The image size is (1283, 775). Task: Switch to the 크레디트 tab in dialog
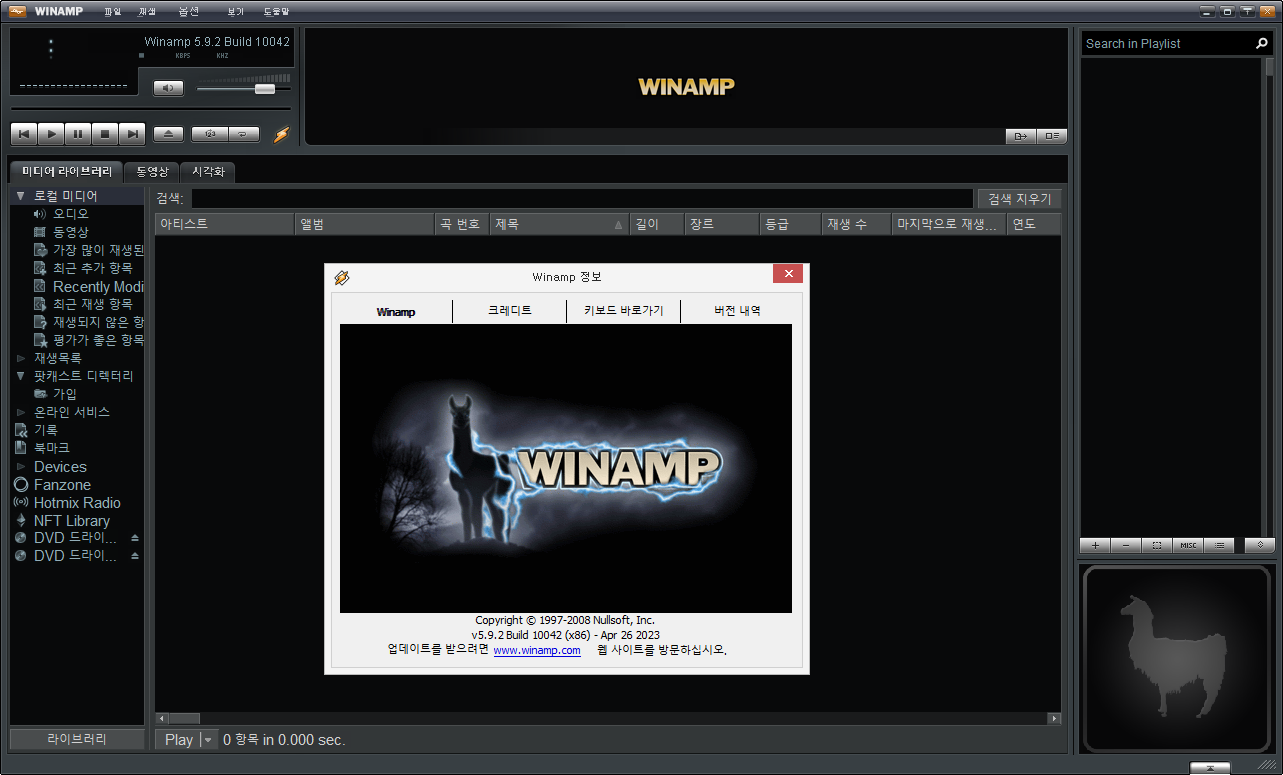coord(510,311)
